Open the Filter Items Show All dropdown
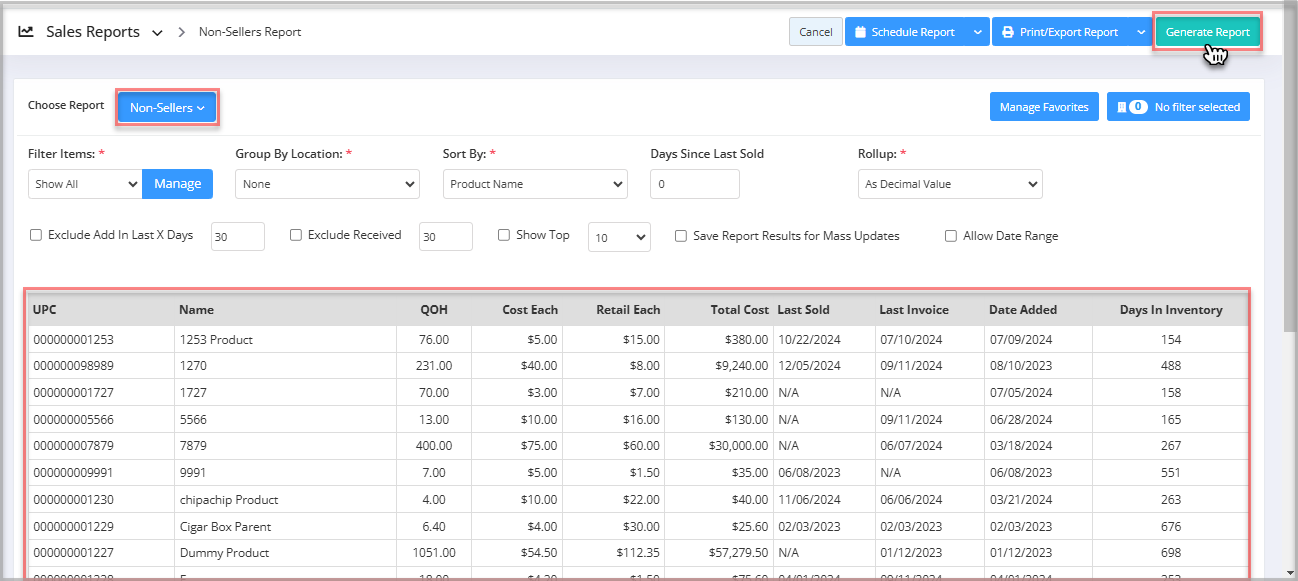This screenshot has height=581, width=1298. [x=85, y=184]
